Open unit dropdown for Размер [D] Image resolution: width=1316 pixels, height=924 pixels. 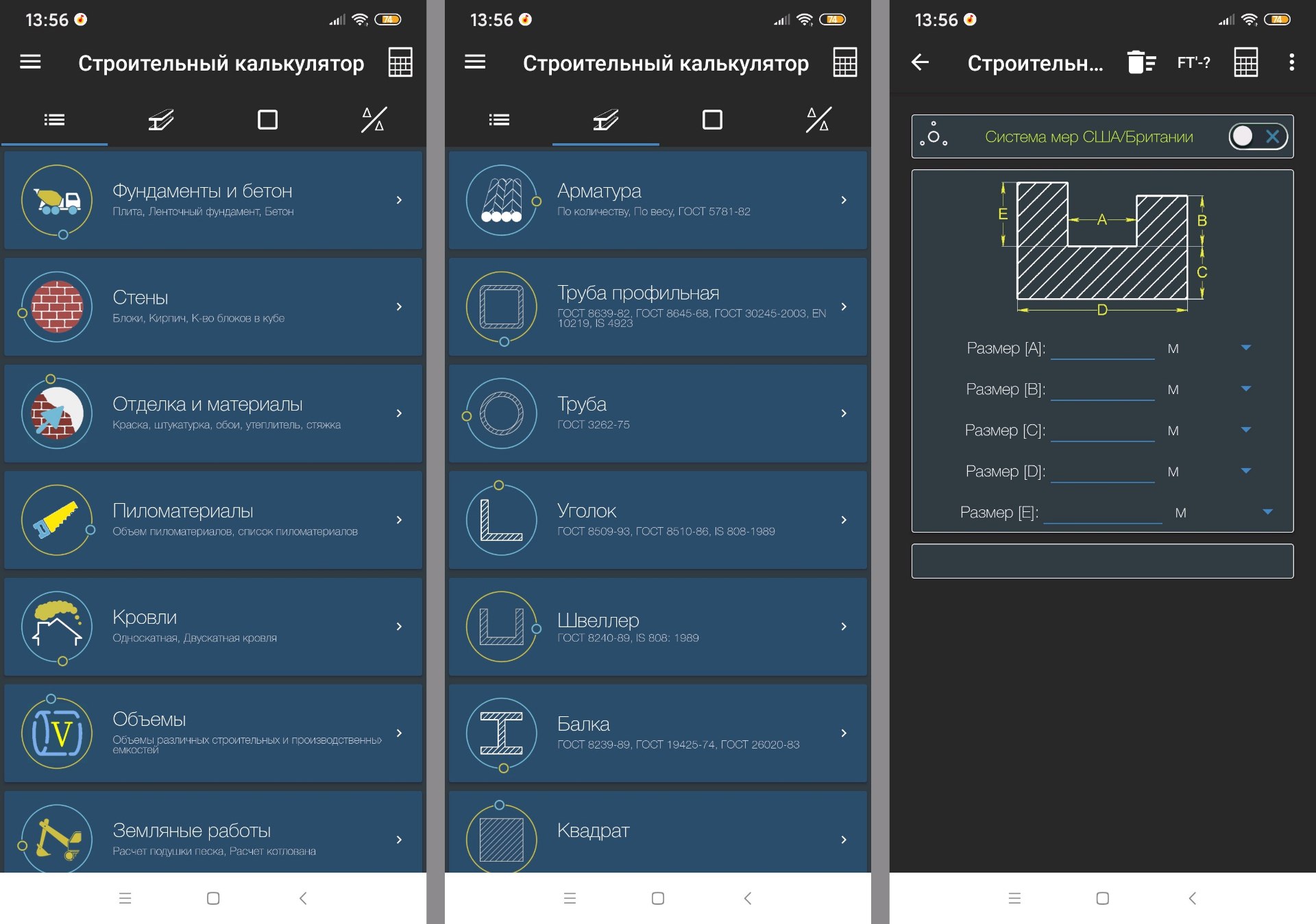tap(1246, 471)
